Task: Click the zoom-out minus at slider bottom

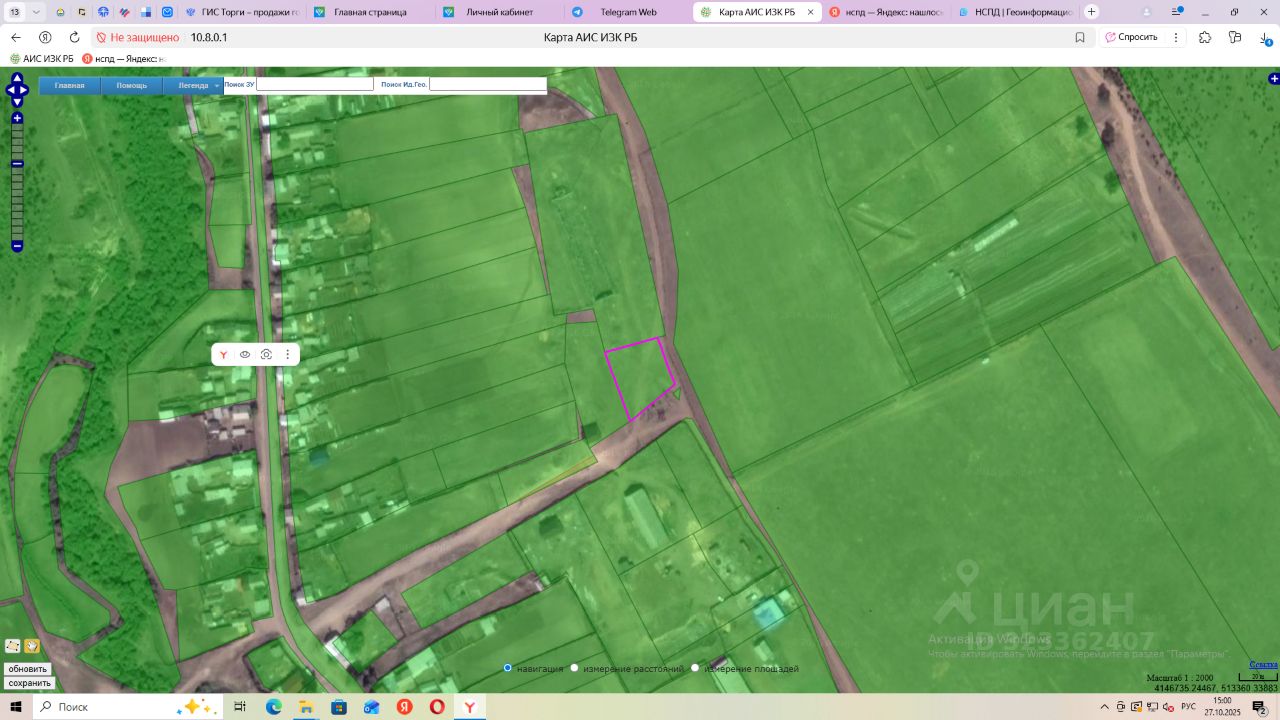Action: 17,246
